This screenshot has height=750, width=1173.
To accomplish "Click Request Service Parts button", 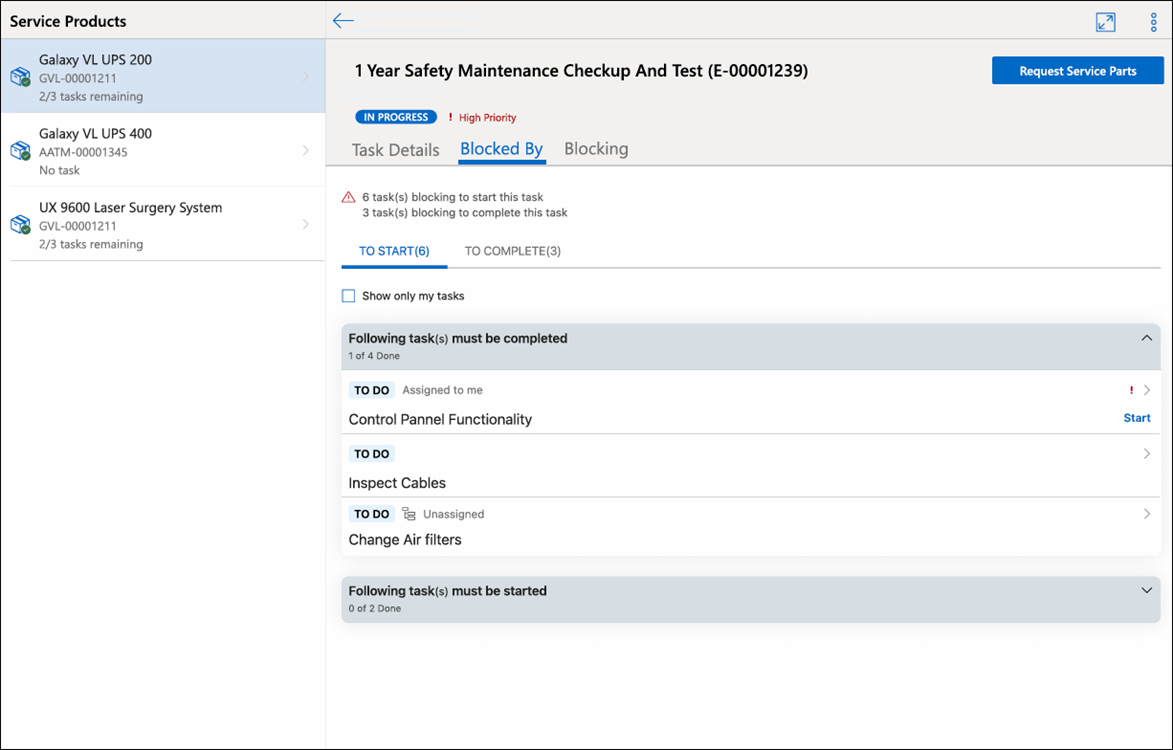I will coord(1077,71).
